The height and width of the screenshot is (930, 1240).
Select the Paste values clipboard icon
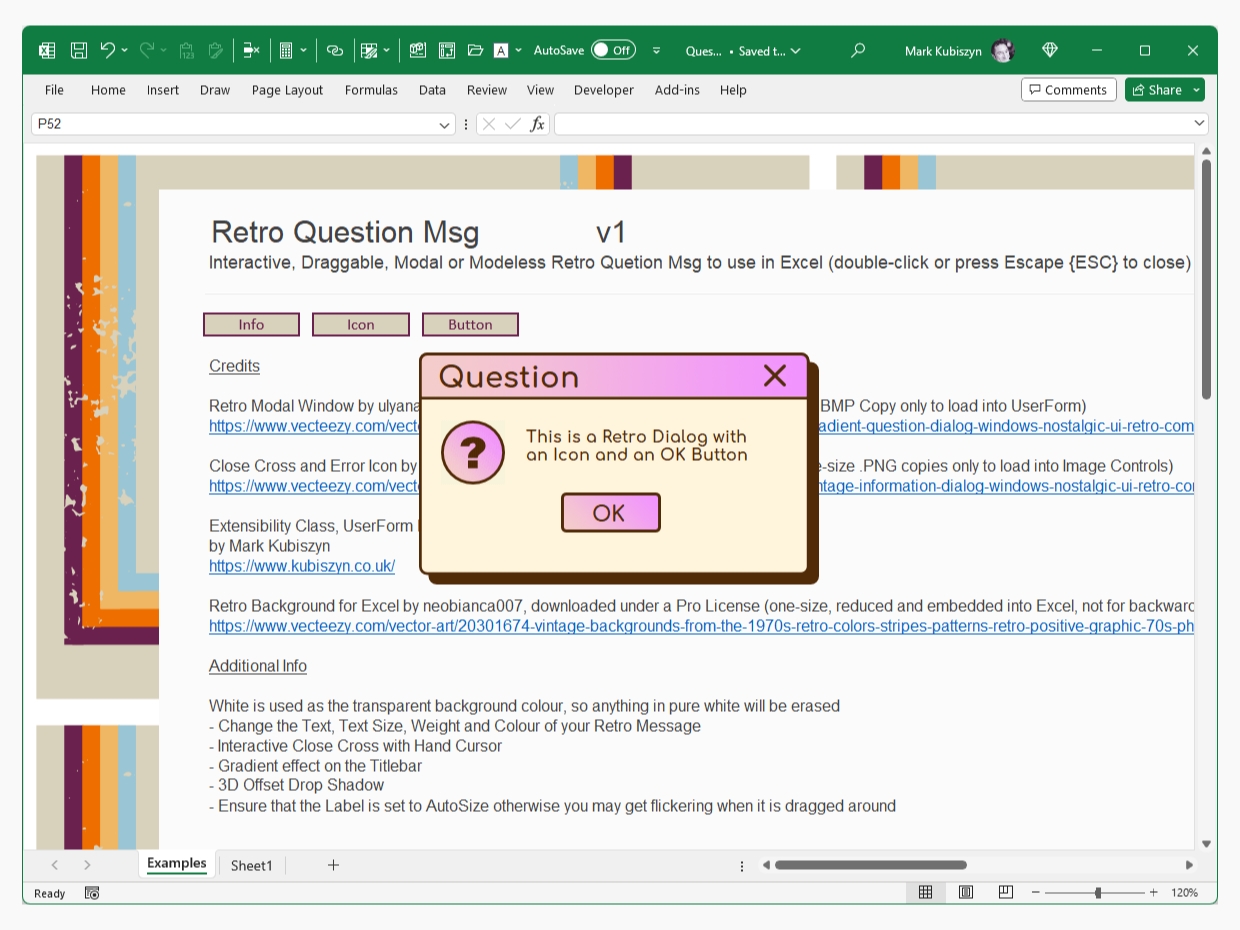click(x=186, y=50)
